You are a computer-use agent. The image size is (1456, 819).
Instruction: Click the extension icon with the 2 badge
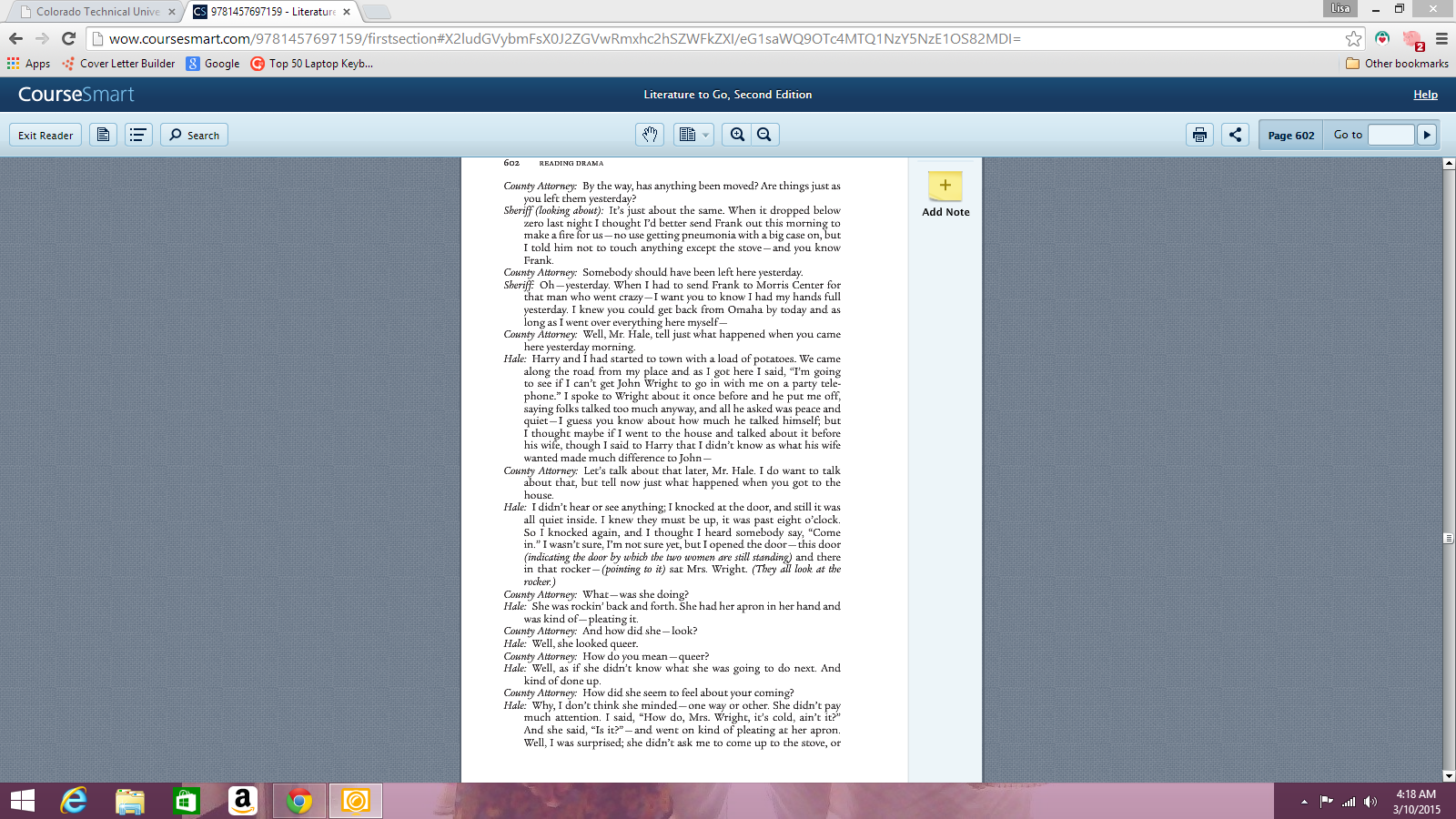[1412, 39]
